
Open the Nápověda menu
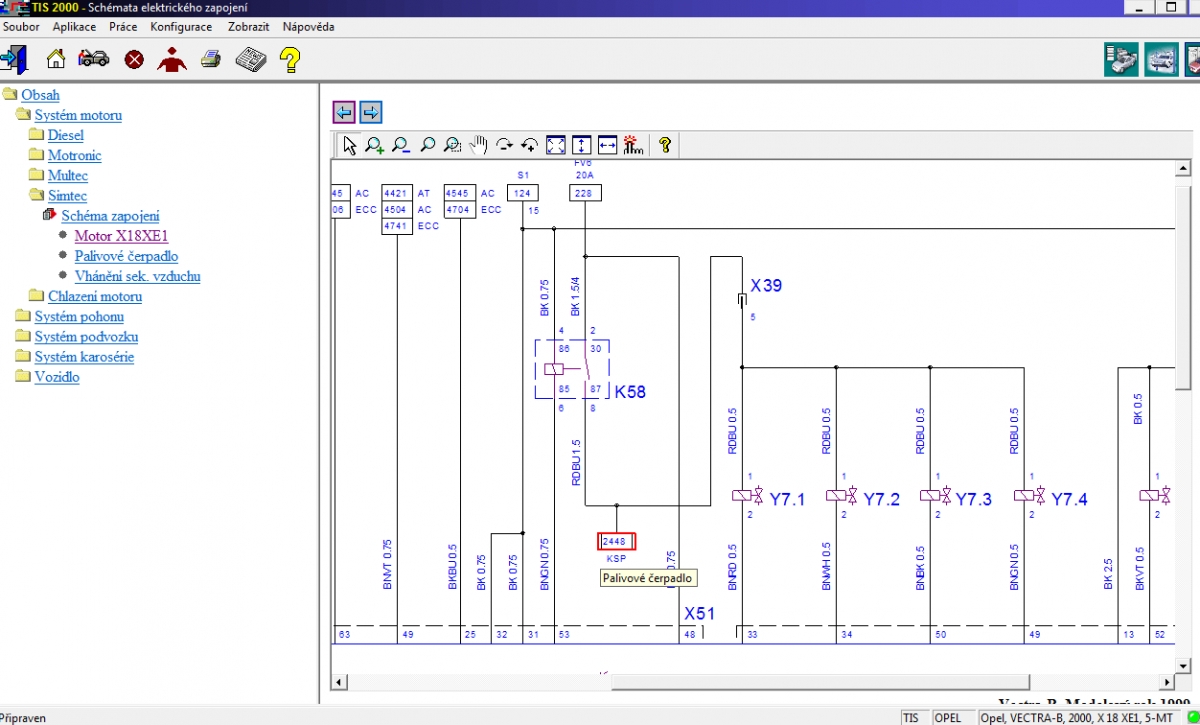click(308, 27)
